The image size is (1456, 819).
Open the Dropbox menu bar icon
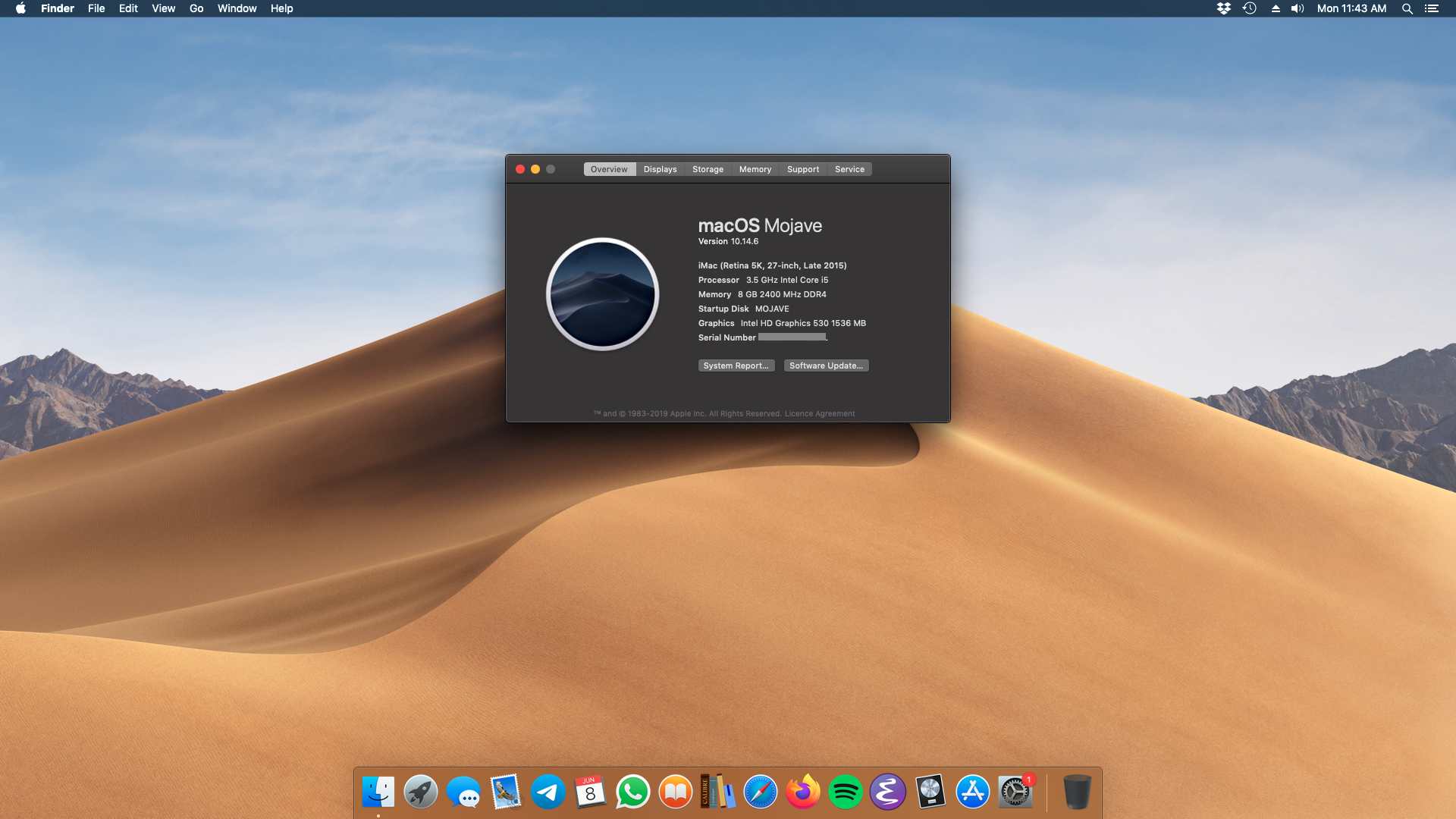[x=1223, y=8]
